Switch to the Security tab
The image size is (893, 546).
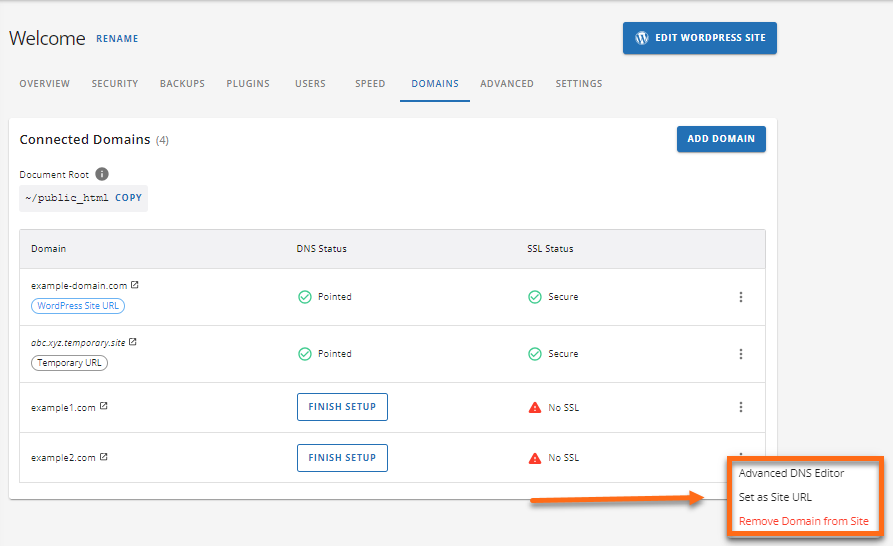point(115,84)
